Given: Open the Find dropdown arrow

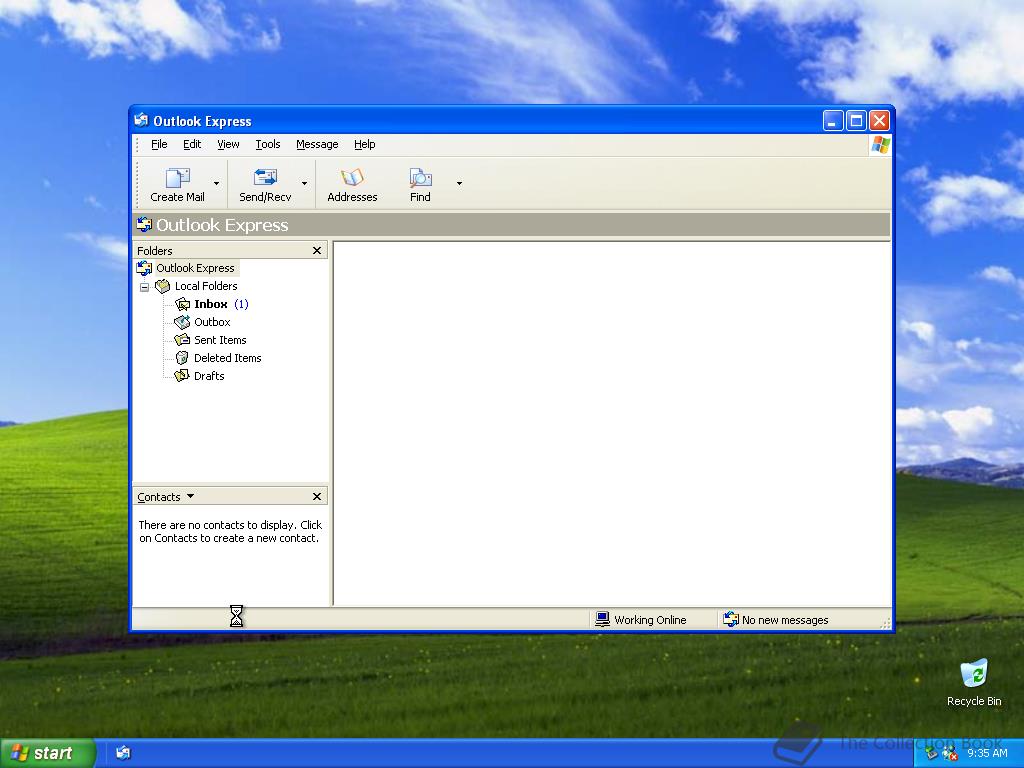Looking at the screenshot, I should [x=459, y=184].
